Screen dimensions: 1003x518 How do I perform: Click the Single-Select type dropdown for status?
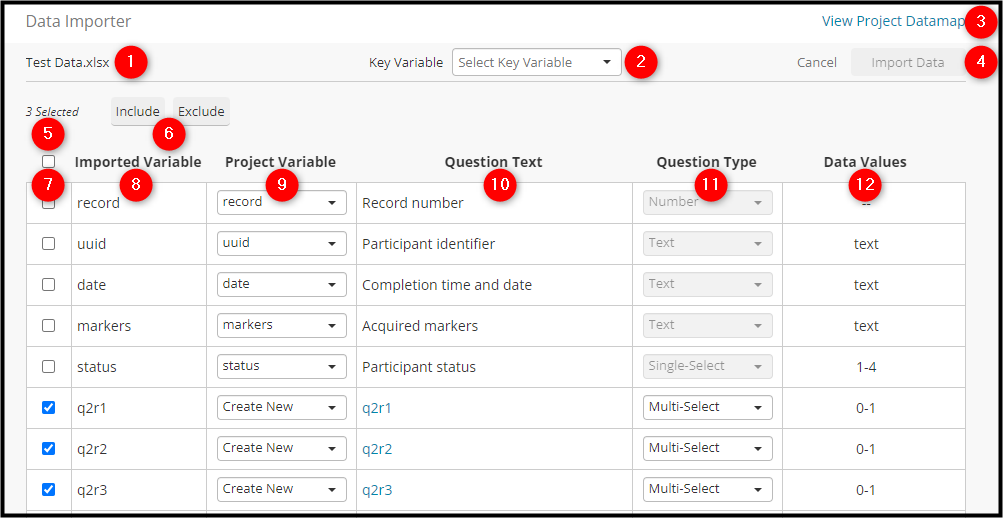(707, 366)
